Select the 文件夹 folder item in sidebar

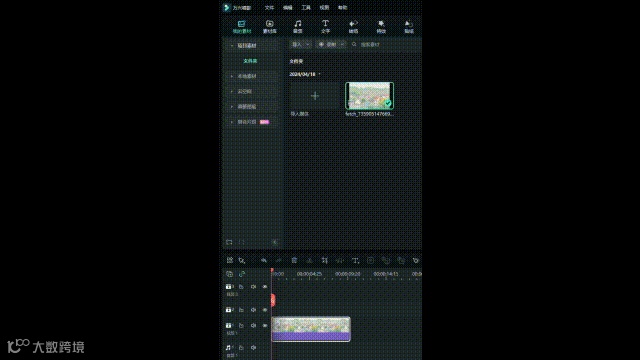coord(250,61)
